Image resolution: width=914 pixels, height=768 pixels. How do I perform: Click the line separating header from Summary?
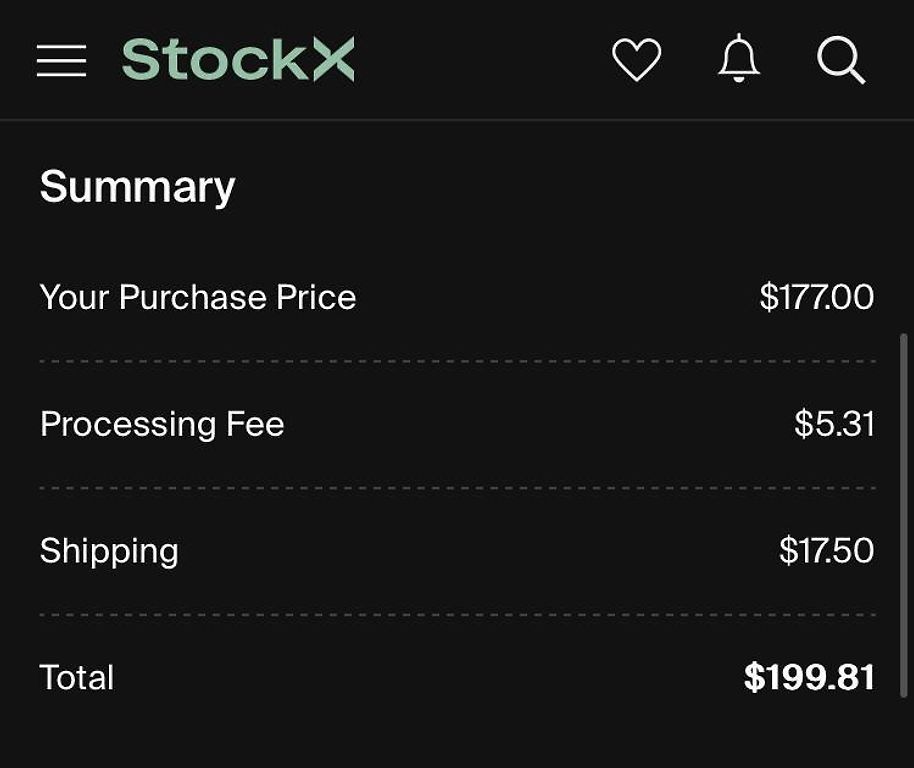coord(457,120)
